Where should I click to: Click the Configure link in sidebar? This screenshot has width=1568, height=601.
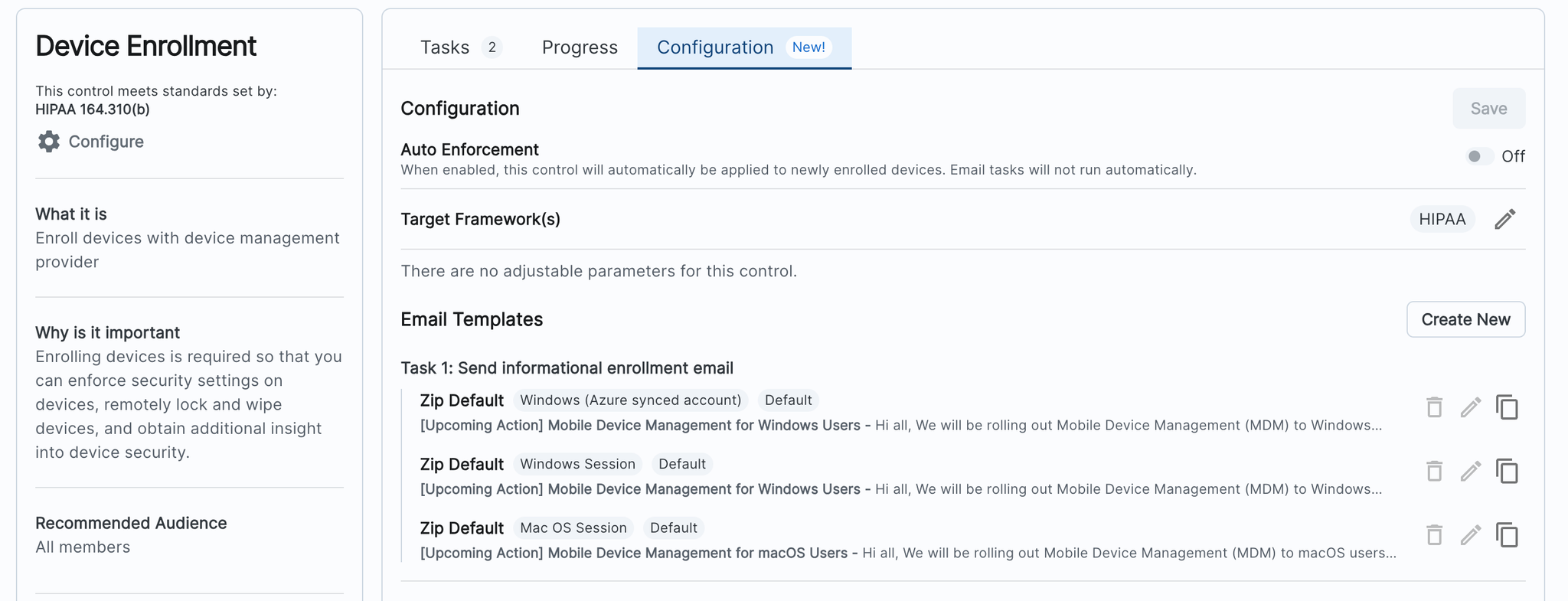106,142
